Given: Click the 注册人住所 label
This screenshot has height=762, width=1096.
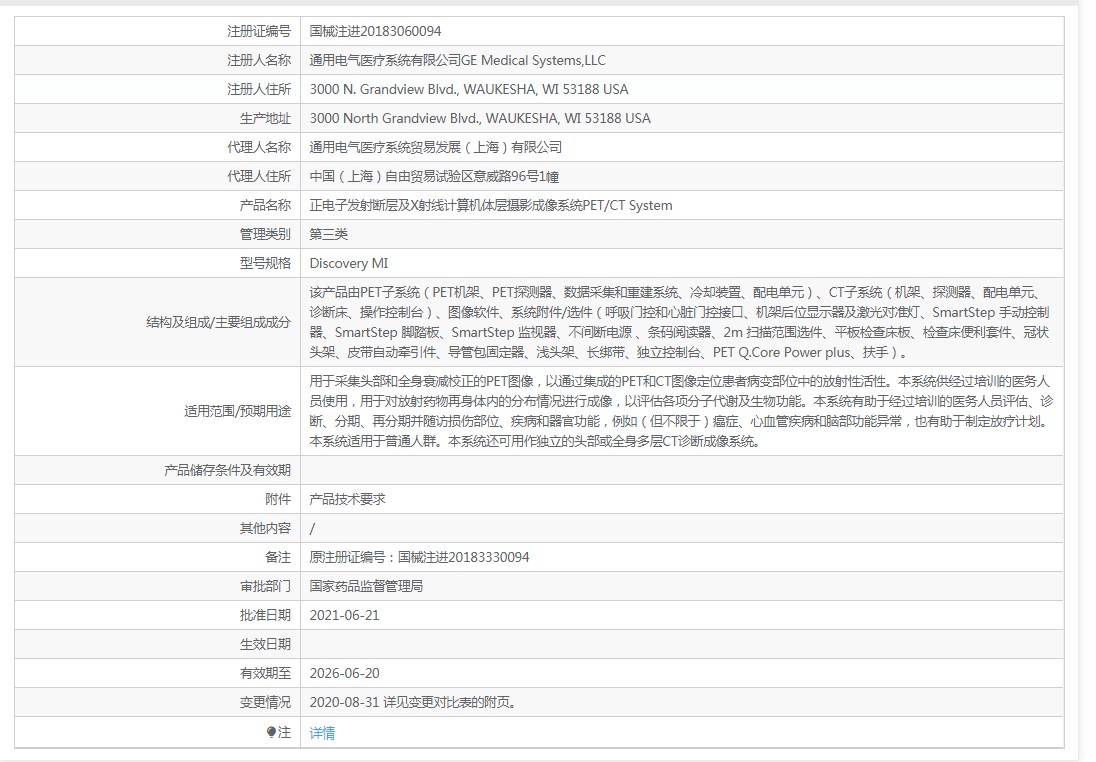Looking at the screenshot, I should tap(259, 89).
